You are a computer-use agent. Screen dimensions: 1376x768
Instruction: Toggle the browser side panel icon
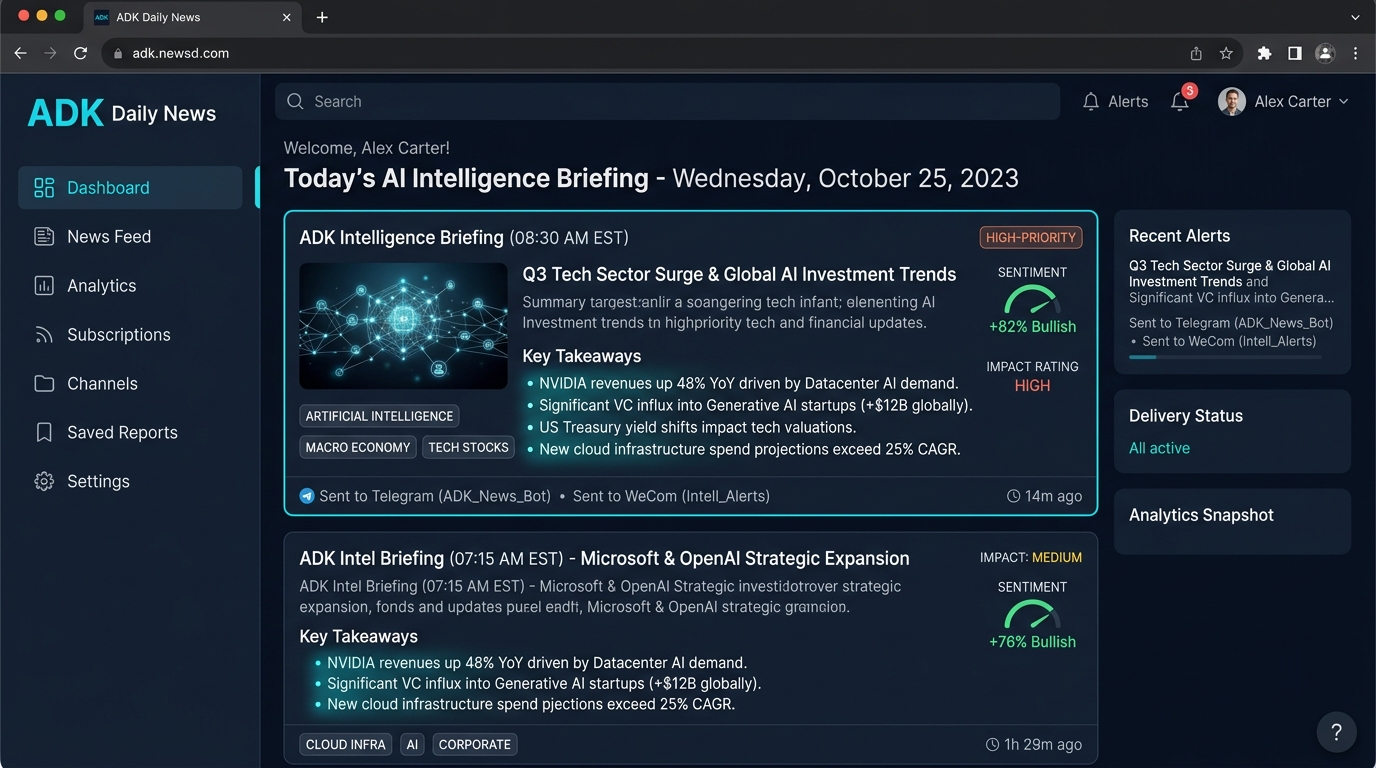pos(1295,53)
